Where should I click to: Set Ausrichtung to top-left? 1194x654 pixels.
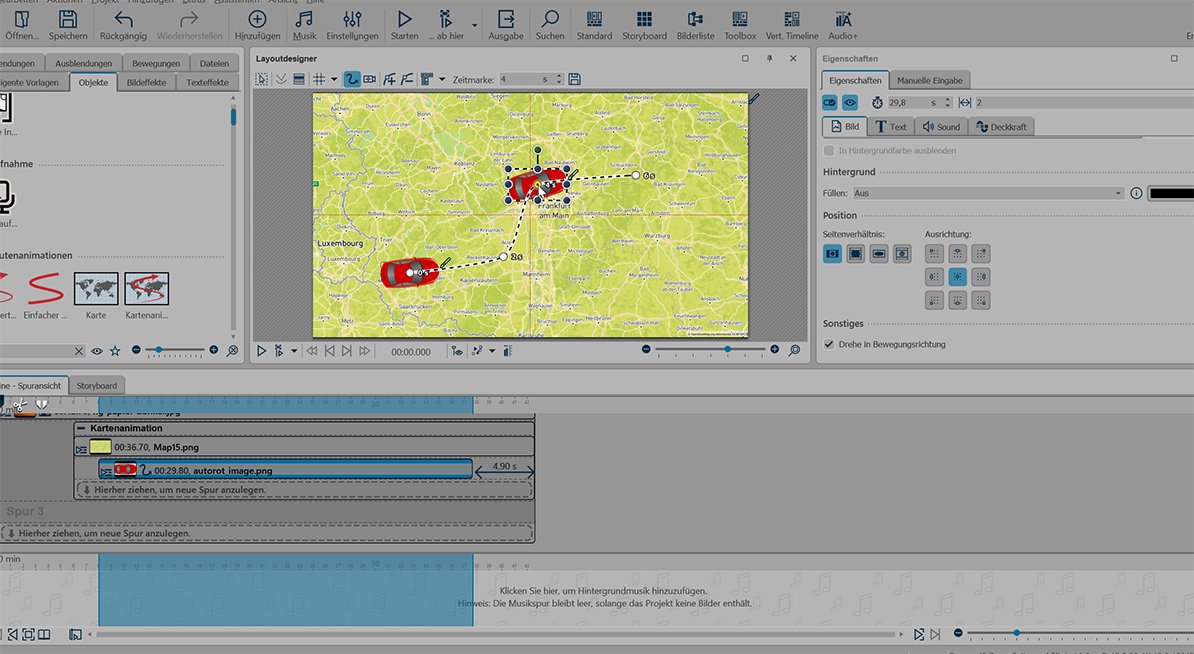click(x=934, y=254)
